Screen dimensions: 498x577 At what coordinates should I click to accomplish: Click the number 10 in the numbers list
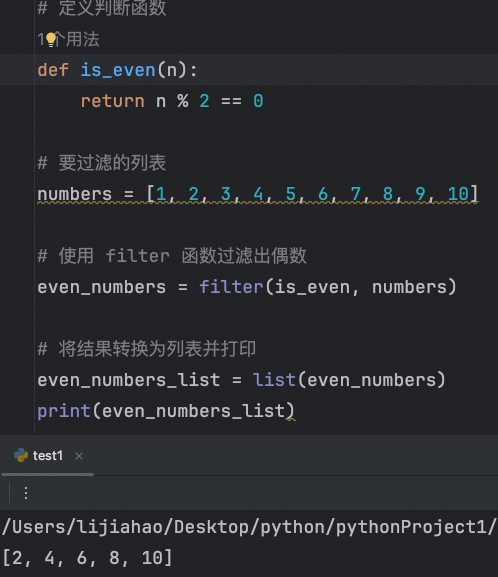click(x=458, y=194)
